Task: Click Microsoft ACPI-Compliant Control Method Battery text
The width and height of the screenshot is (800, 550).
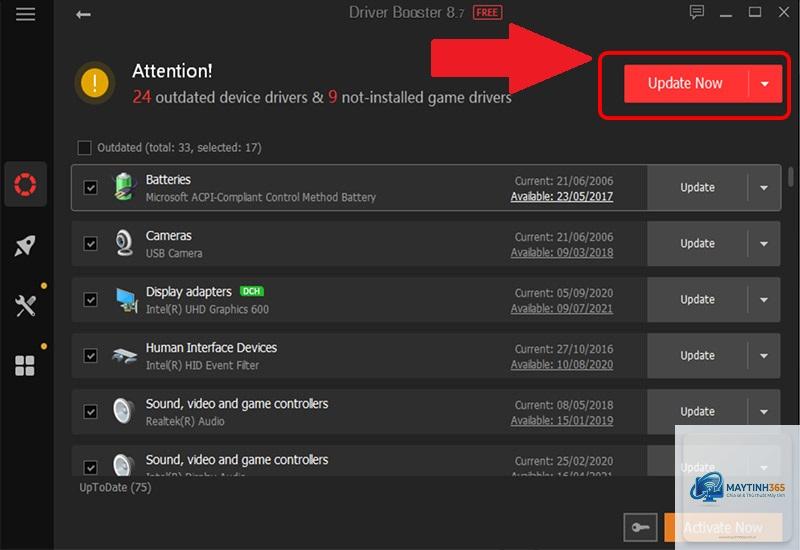Action: [261, 197]
